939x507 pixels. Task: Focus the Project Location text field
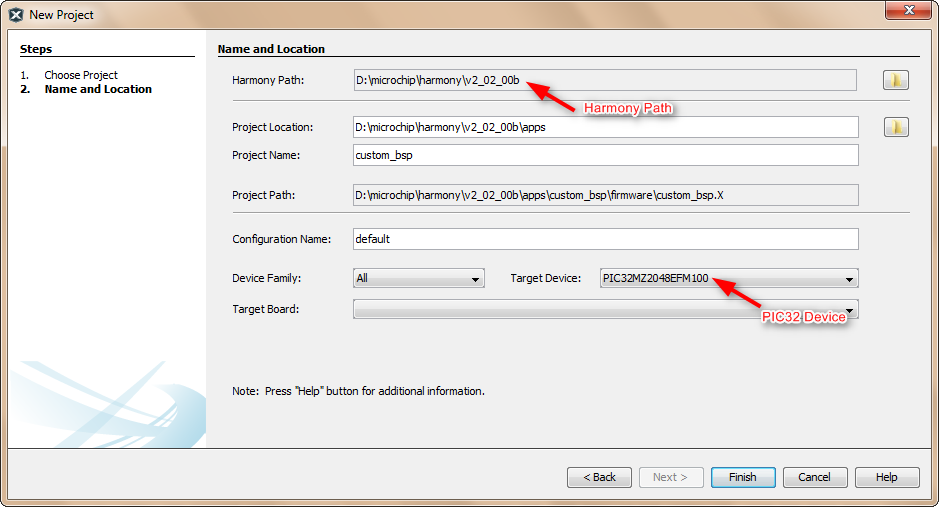click(605, 127)
